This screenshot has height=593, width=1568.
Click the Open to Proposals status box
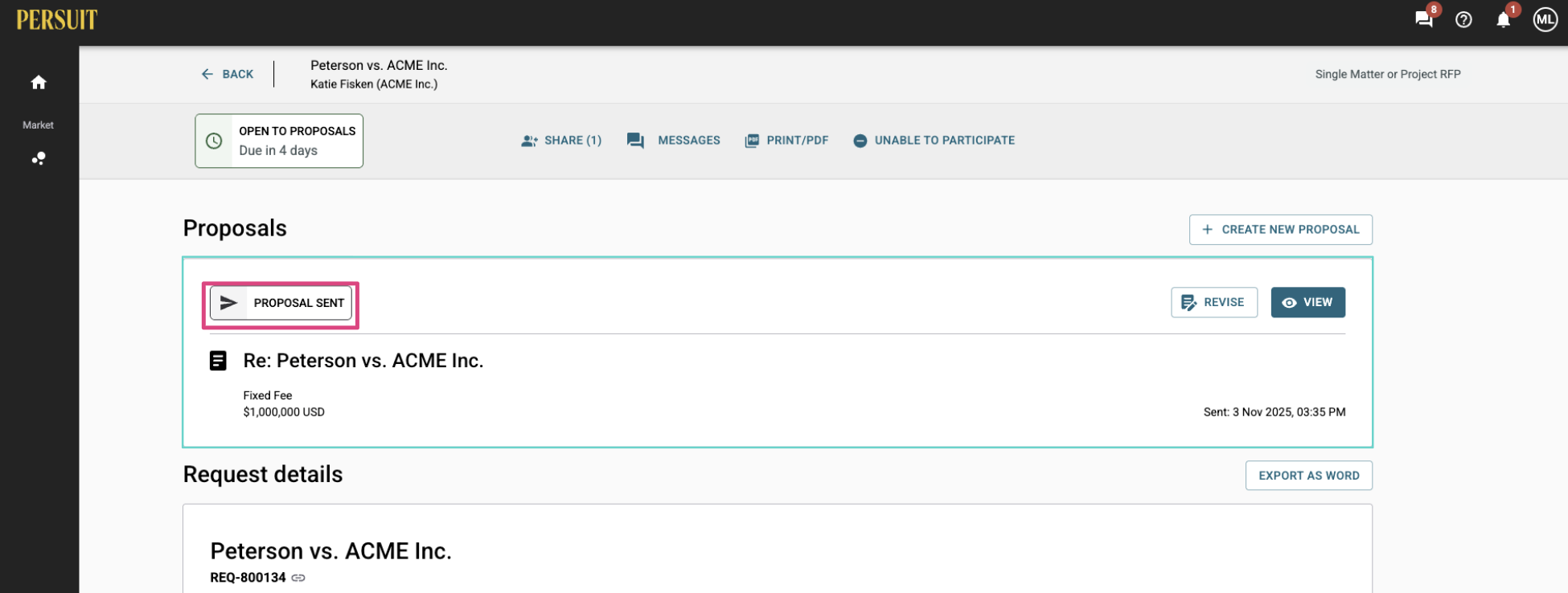279,141
